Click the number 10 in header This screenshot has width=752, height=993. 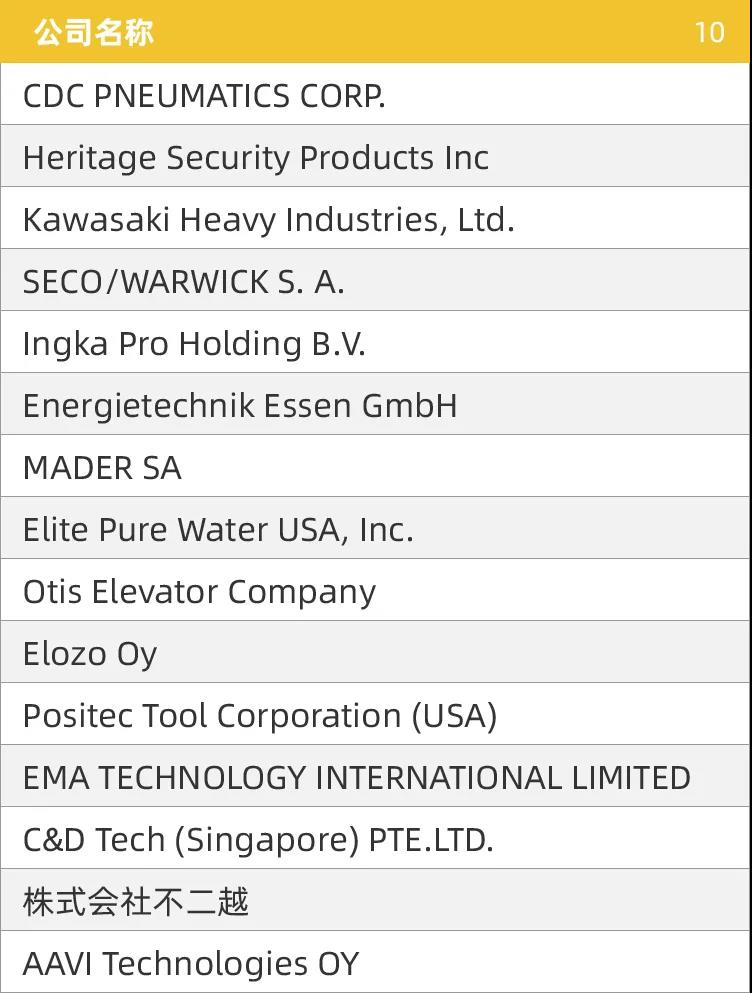pyautogui.click(x=709, y=32)
